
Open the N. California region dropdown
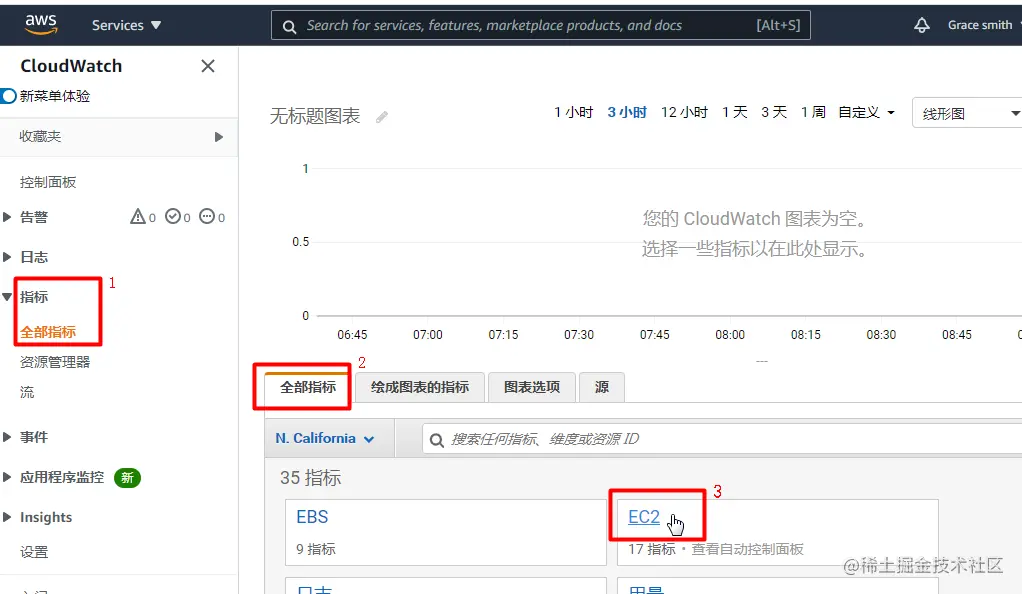[325, 438]
